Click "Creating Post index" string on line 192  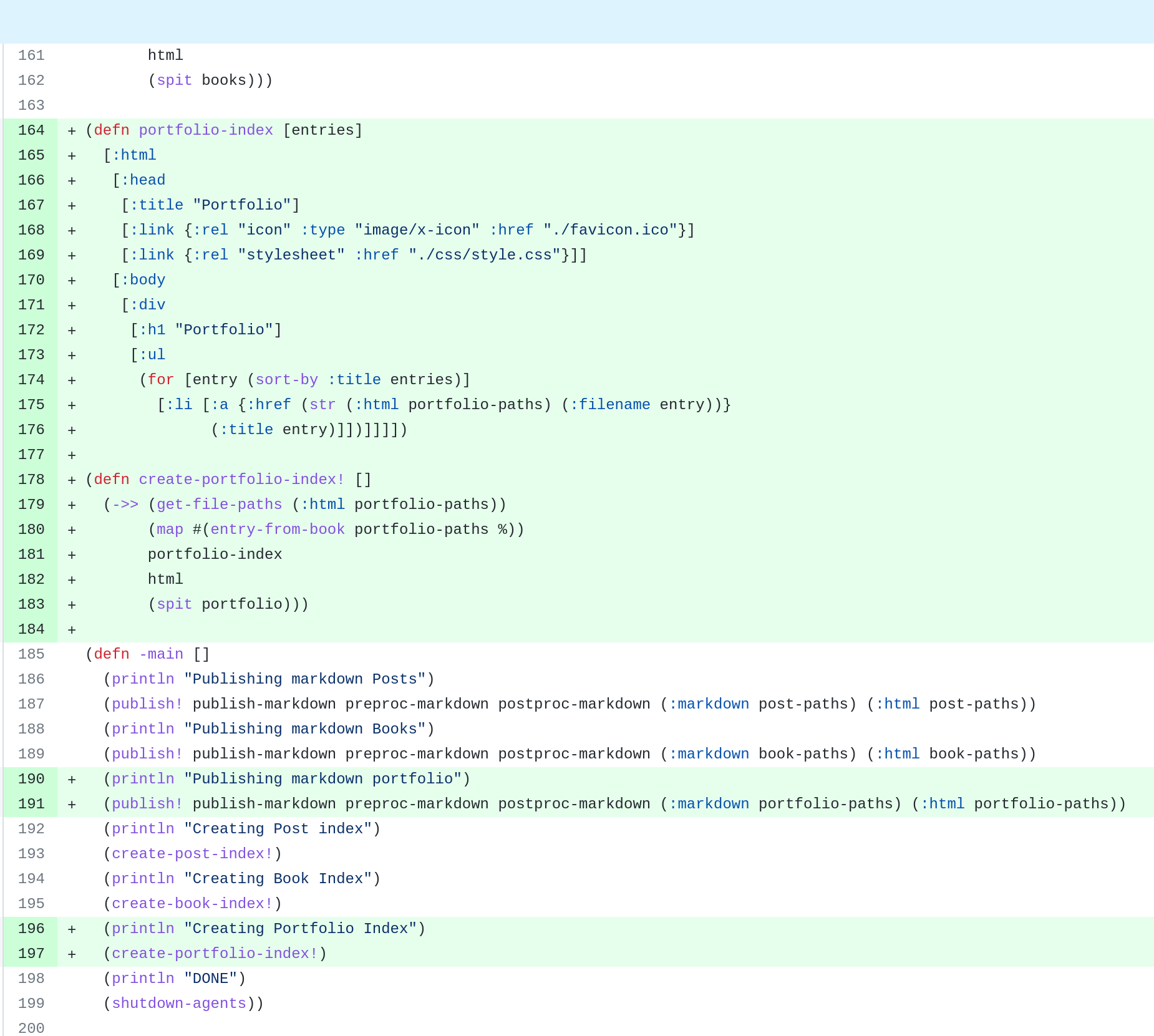coord(278,829)
